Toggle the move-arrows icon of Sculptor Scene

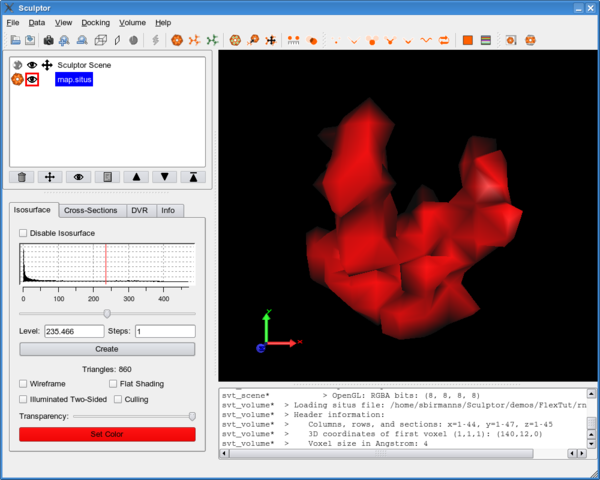pyautogui.click(x=47, y=65)
